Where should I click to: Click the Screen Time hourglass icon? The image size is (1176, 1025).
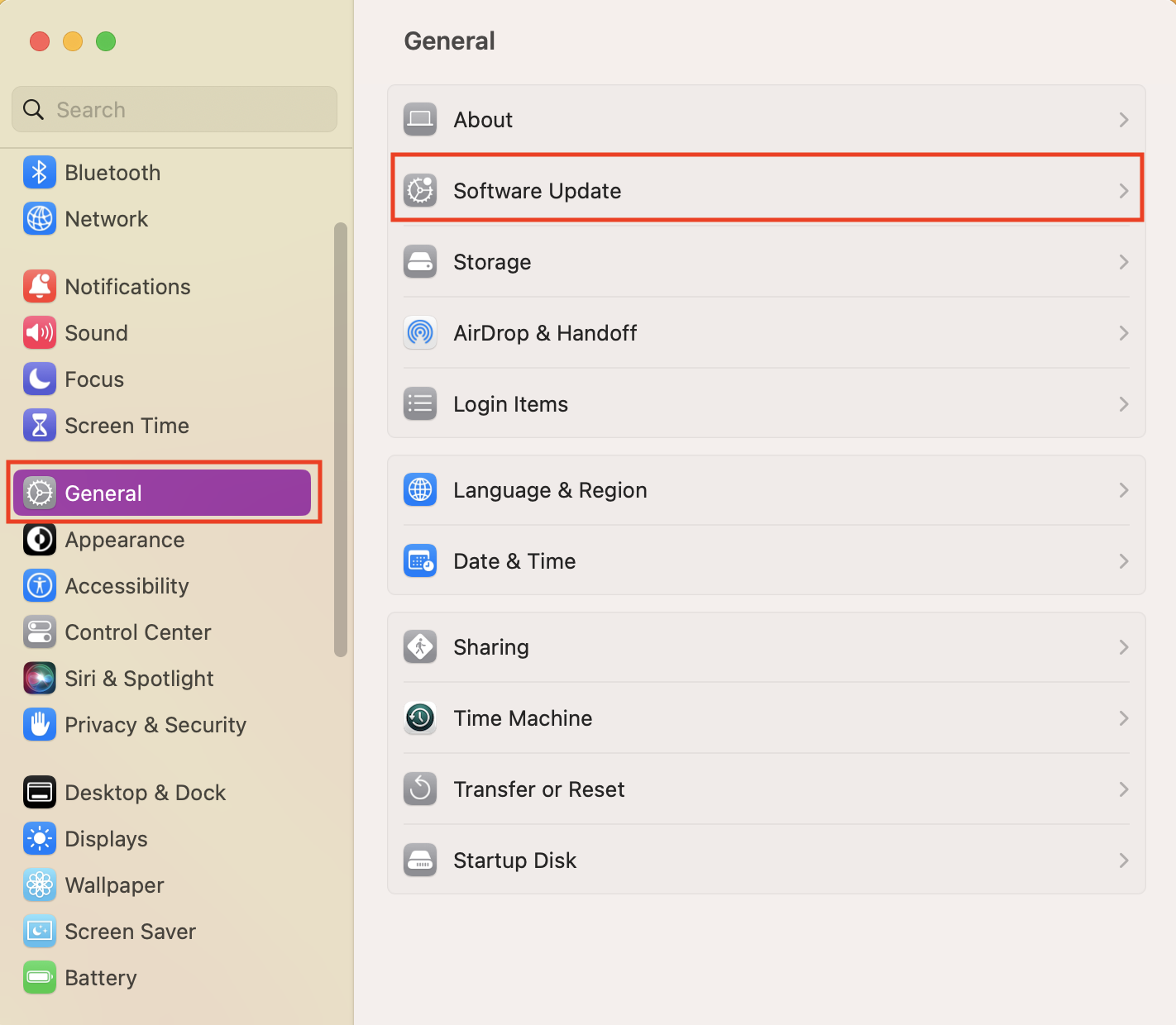click(39, 425)
